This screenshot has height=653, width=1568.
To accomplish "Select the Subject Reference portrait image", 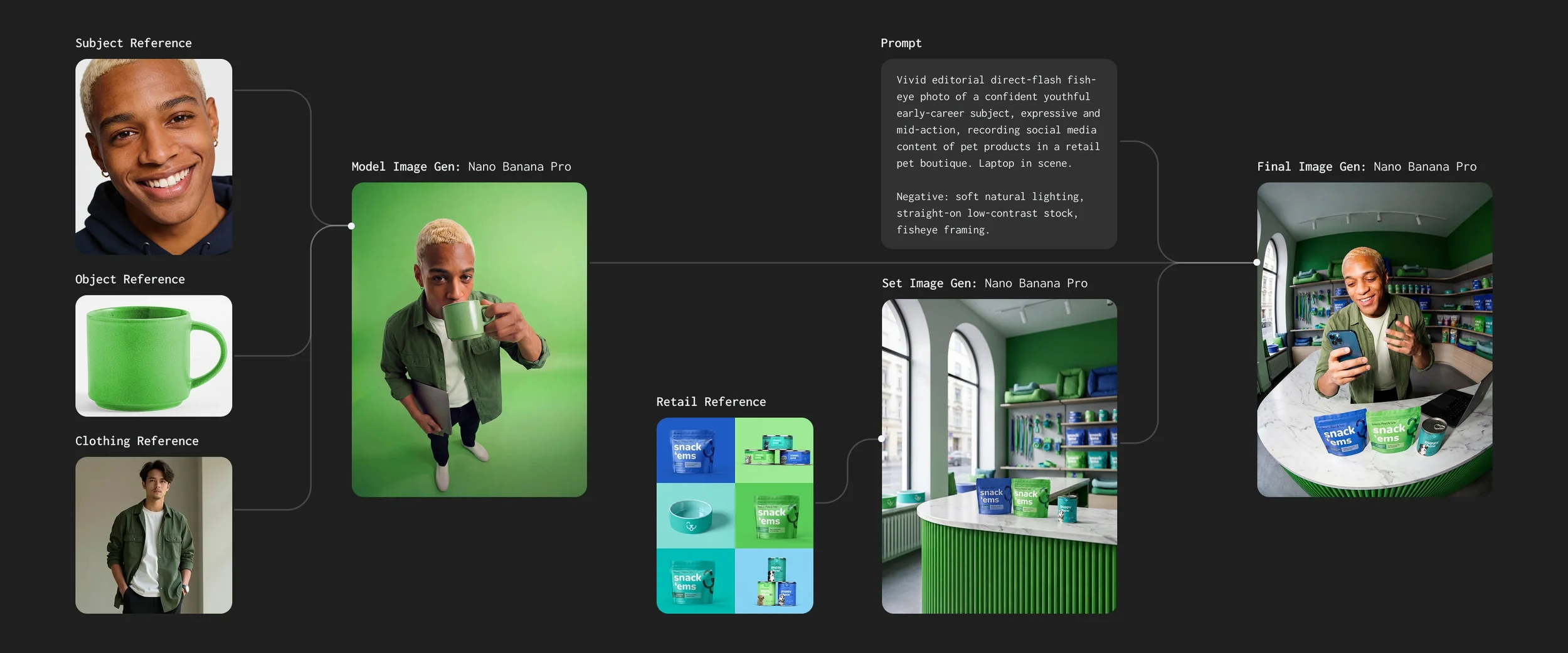I will (154, 157).
